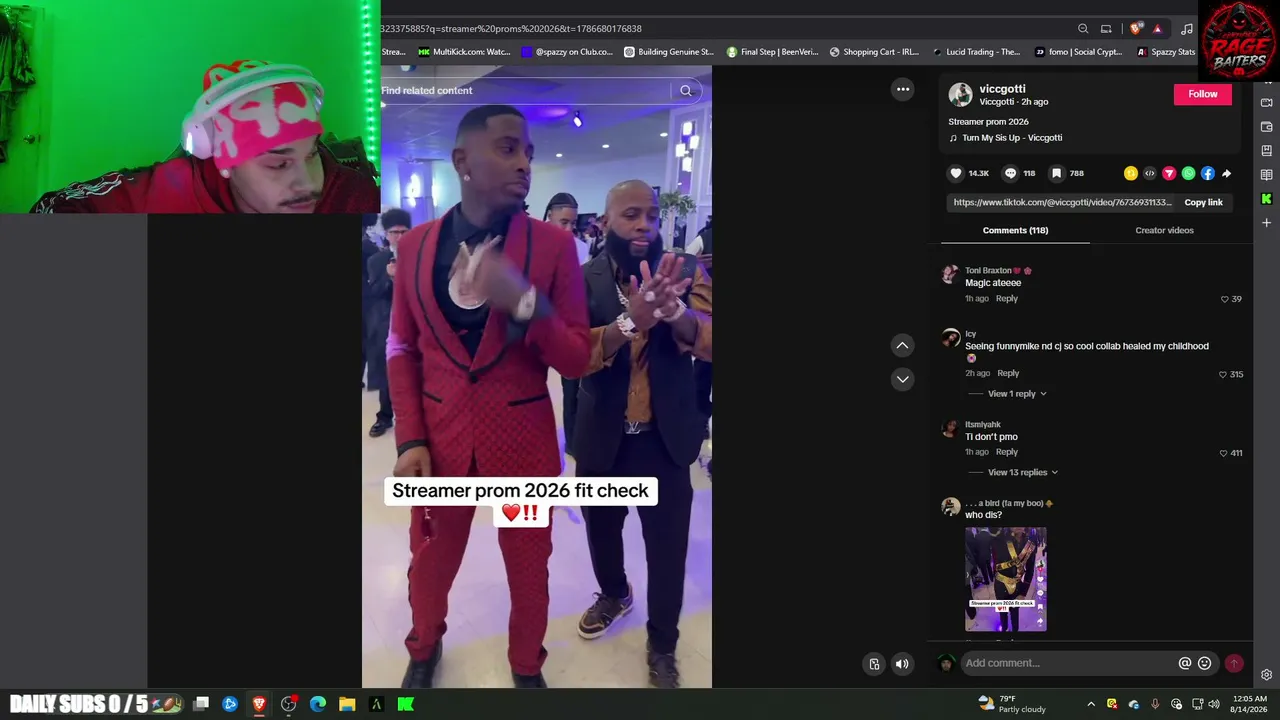Open the 'Building Genuine St...' bookmark
Screen dimensions: 1280x720
click(x=668, y=52)
